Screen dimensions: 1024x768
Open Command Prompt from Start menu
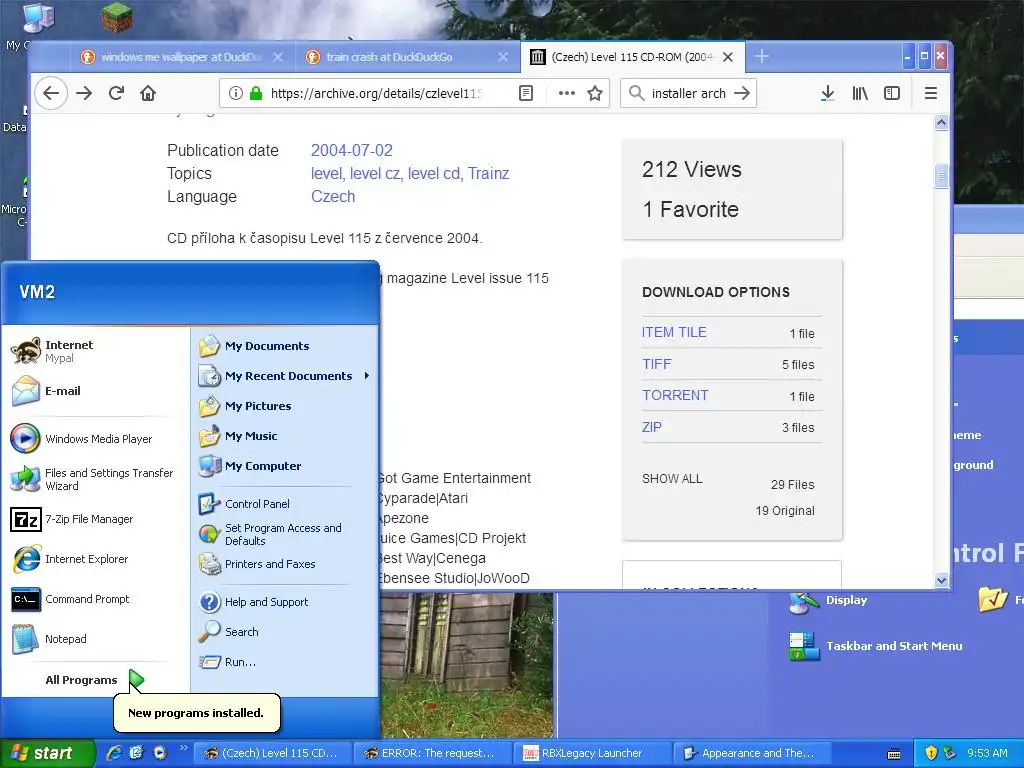pyautogui.click(x=95, y=599)
